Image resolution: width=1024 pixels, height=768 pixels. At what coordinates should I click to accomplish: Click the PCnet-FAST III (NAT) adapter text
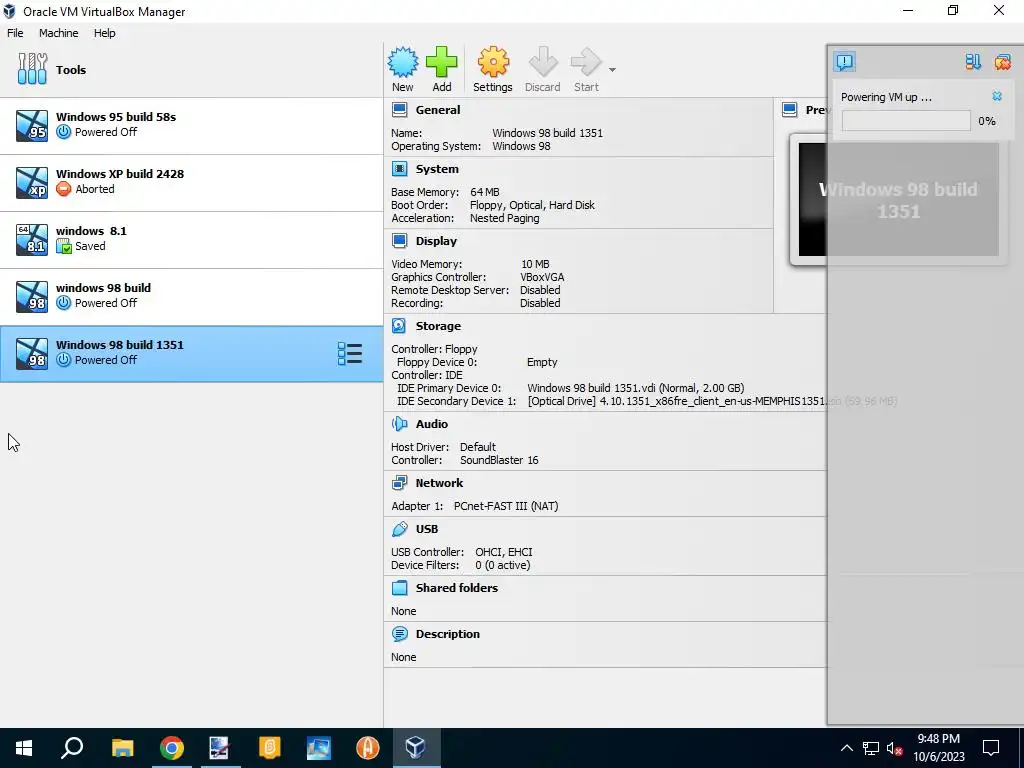pyautogui.click(x=506, y=505)
